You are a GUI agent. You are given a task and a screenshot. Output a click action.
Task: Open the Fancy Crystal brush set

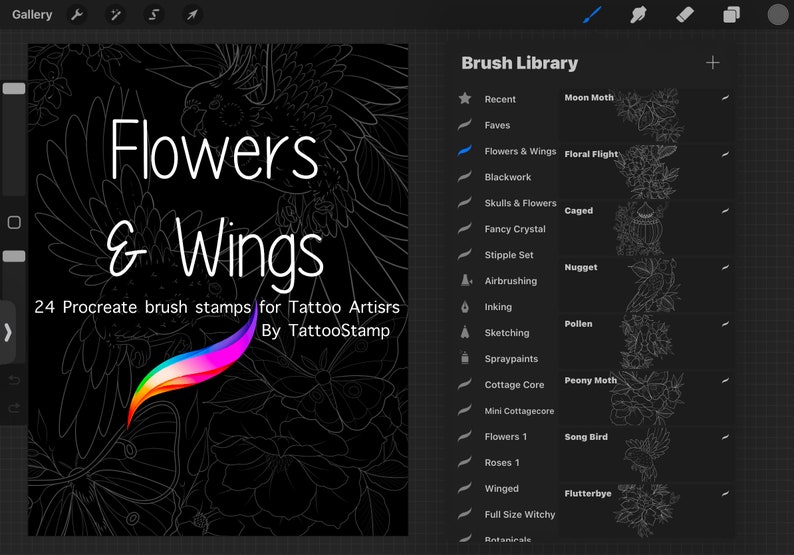(x=505, y=229)
